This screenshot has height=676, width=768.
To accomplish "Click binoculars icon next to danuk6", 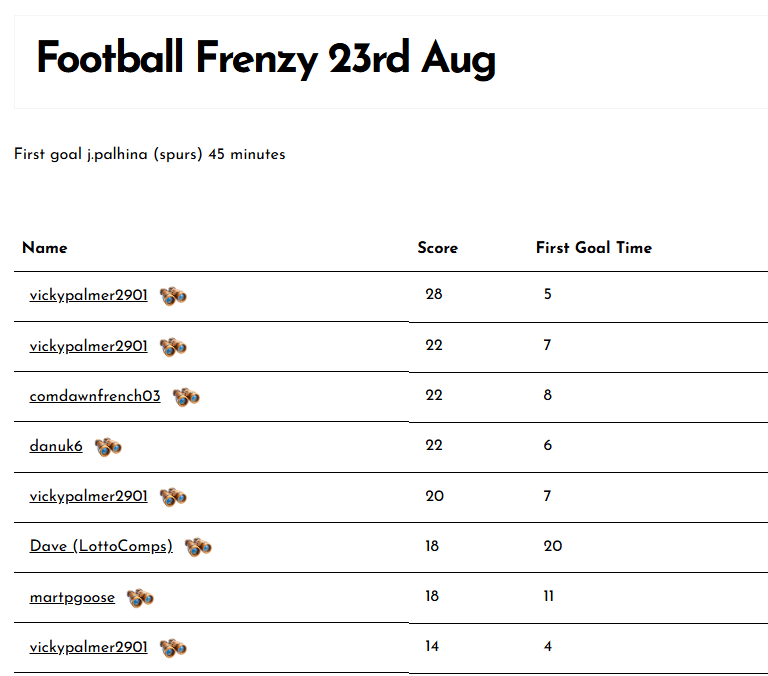I will (108, 447).
